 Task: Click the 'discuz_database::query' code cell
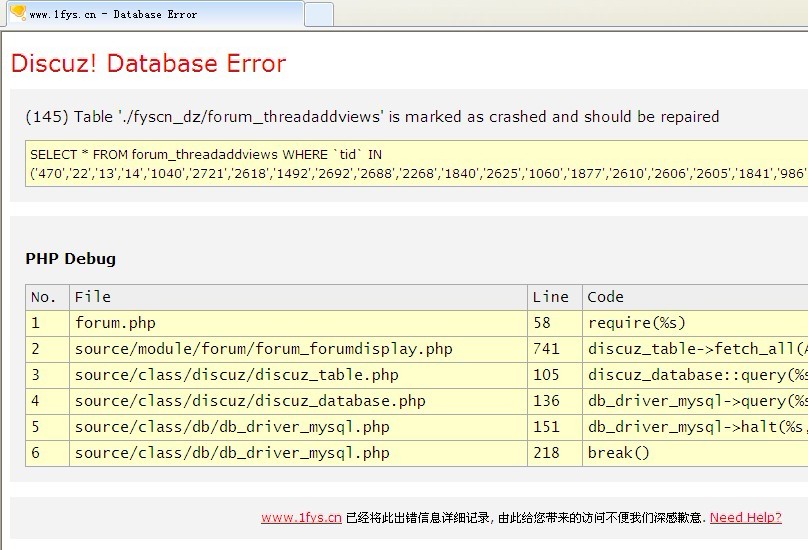click(x=695, y=375)
